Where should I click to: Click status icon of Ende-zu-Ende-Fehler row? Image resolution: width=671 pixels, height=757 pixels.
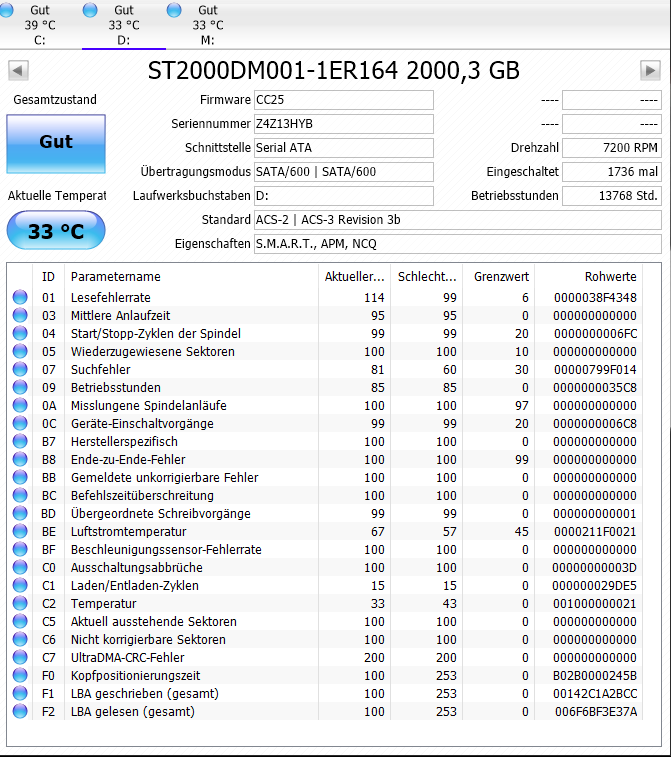(x=20, y=459)
